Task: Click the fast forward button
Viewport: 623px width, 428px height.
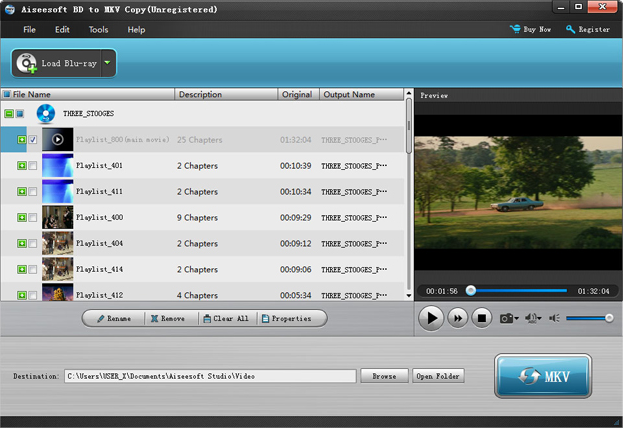Action: 457,318
